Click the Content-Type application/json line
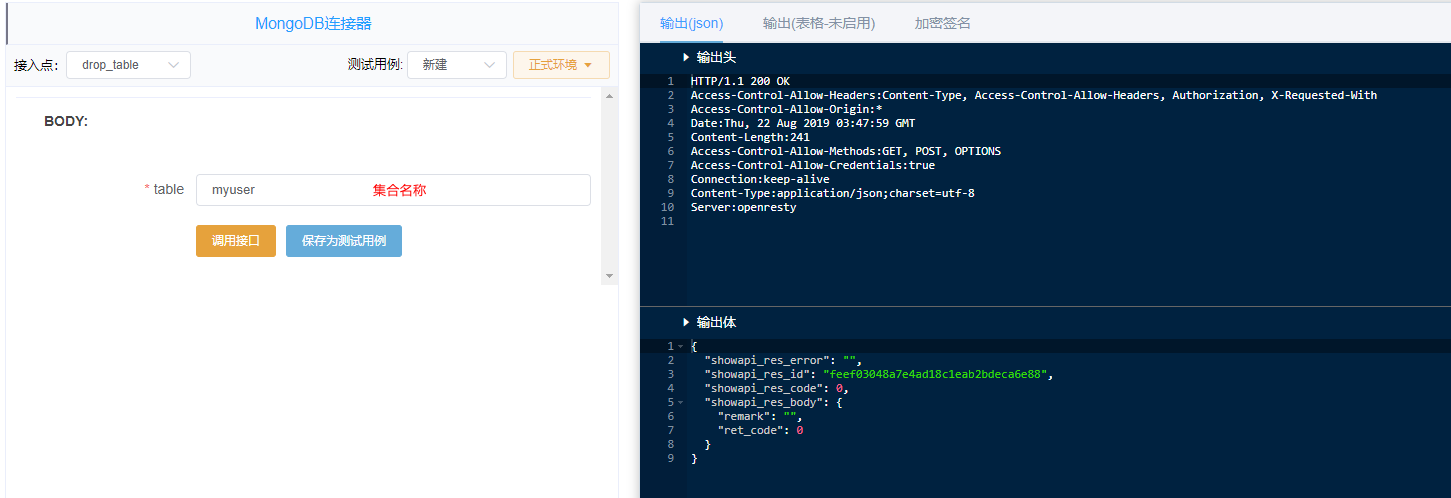The height and width of the screenshot is (498, 1451). 832,193
